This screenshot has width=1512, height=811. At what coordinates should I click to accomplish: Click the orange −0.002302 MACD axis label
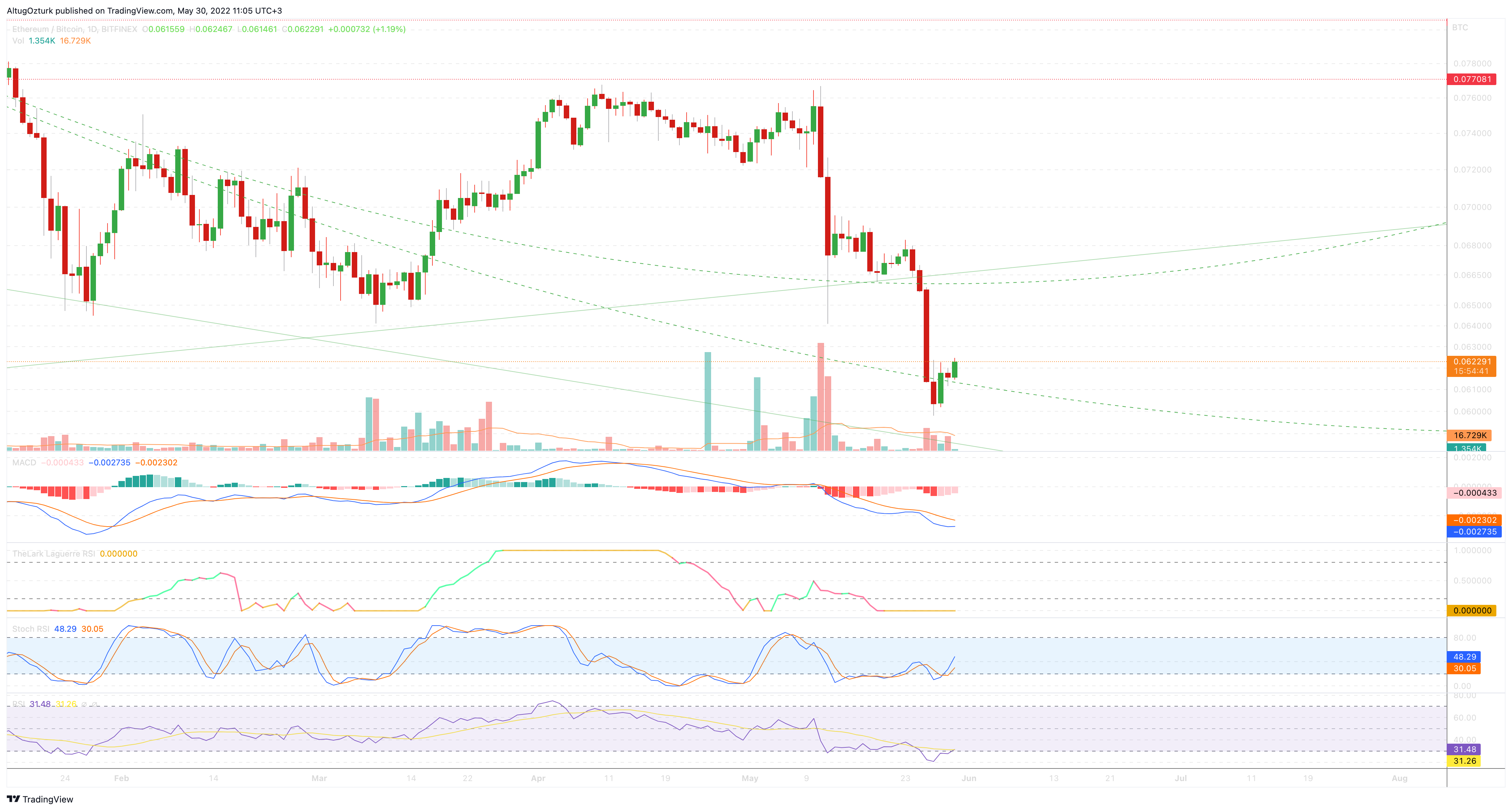point(1474,520)
